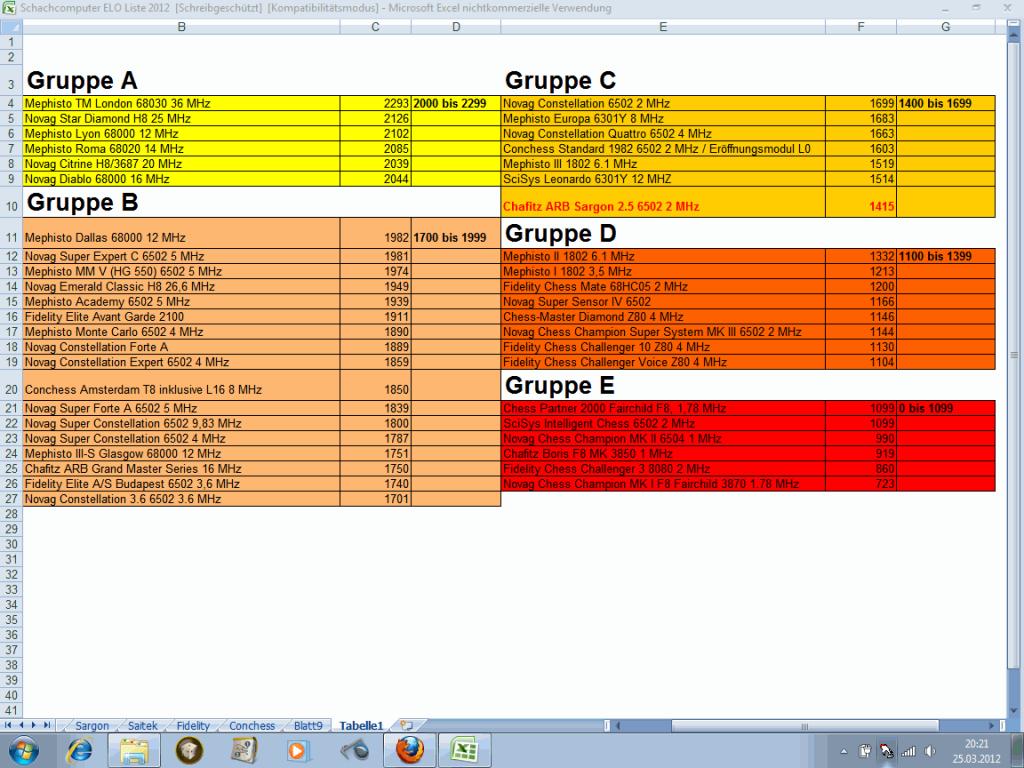Go to the previous sheet tab

point(21,726)
